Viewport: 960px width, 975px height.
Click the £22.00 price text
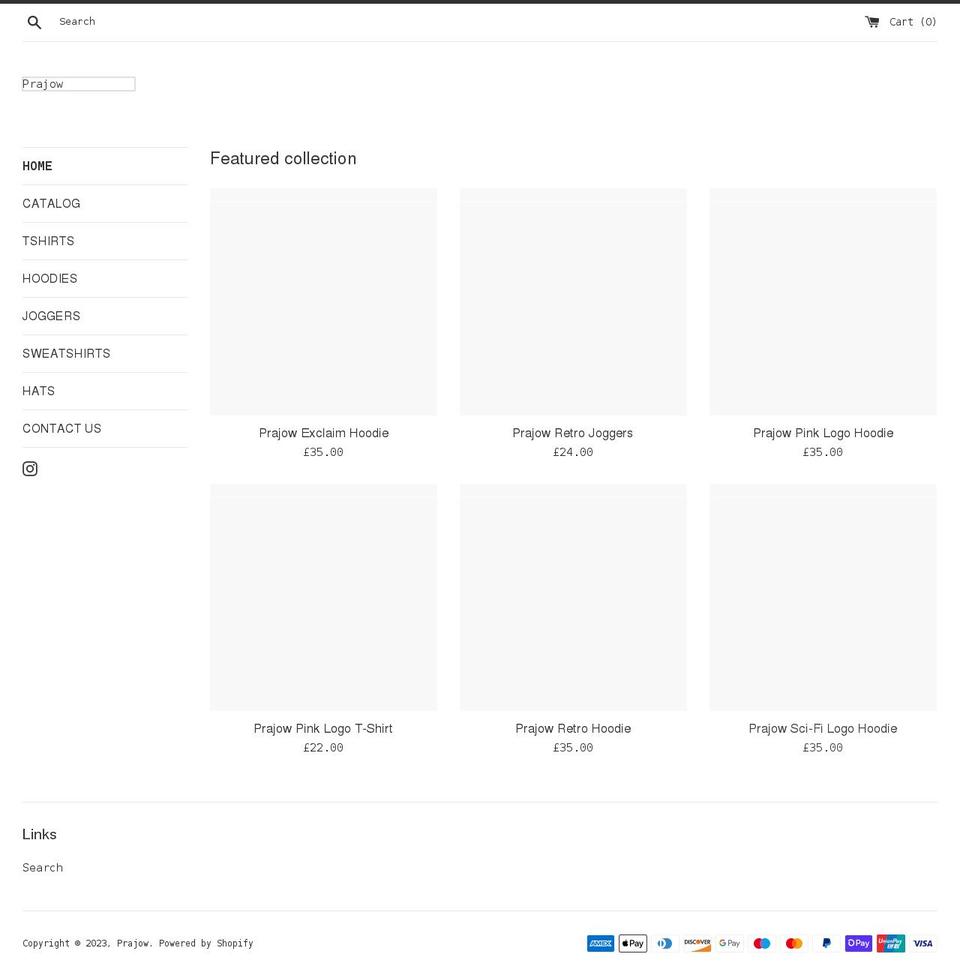[323, 747]
